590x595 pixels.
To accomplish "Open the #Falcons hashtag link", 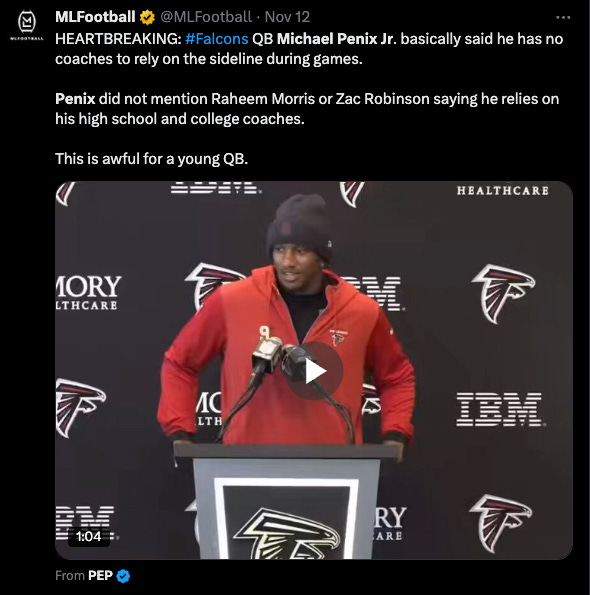I will point(217,39).
